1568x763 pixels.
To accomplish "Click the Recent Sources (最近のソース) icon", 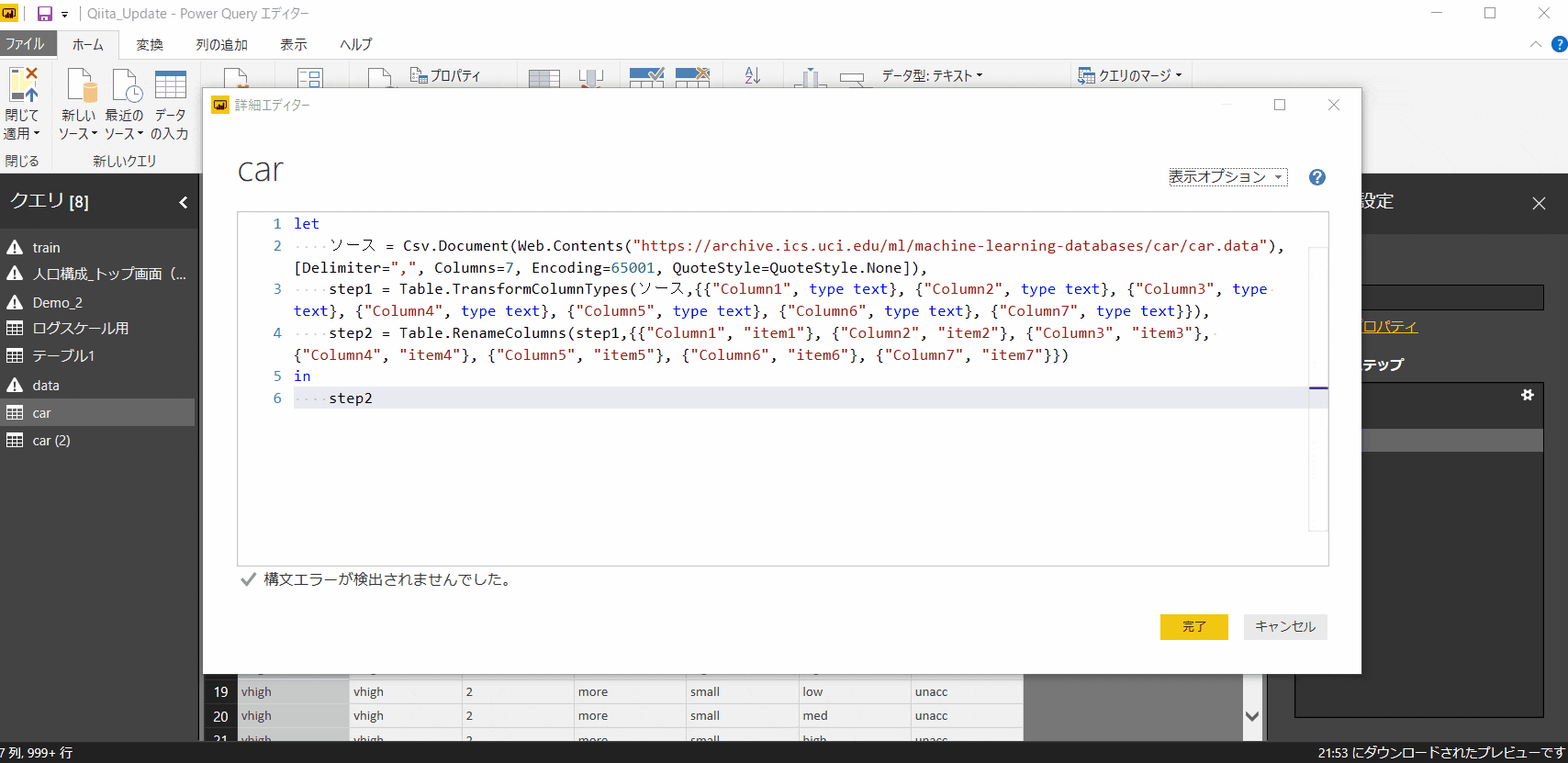I will (127, 84).
